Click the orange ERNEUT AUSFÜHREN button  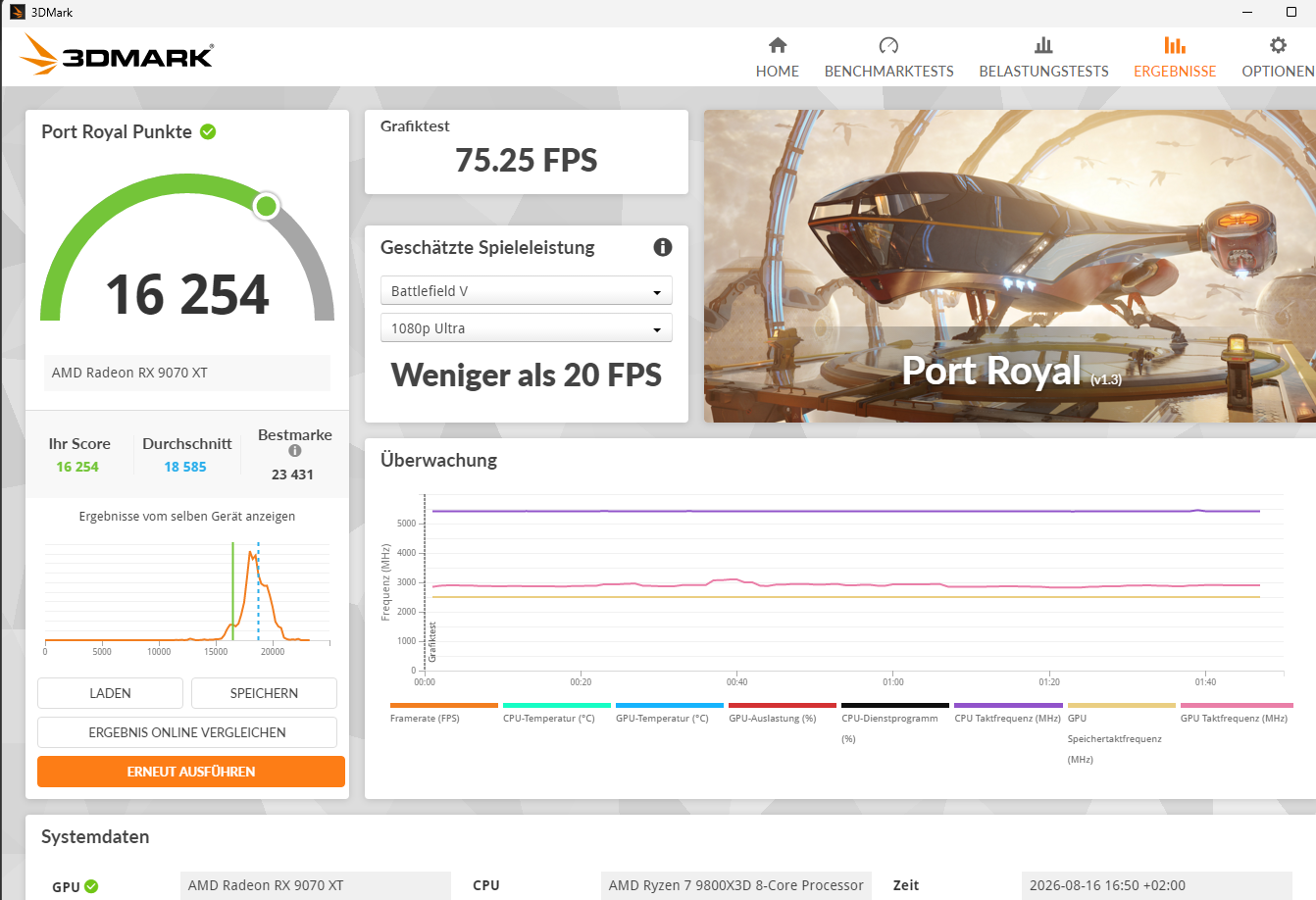[x=191, y=772]
